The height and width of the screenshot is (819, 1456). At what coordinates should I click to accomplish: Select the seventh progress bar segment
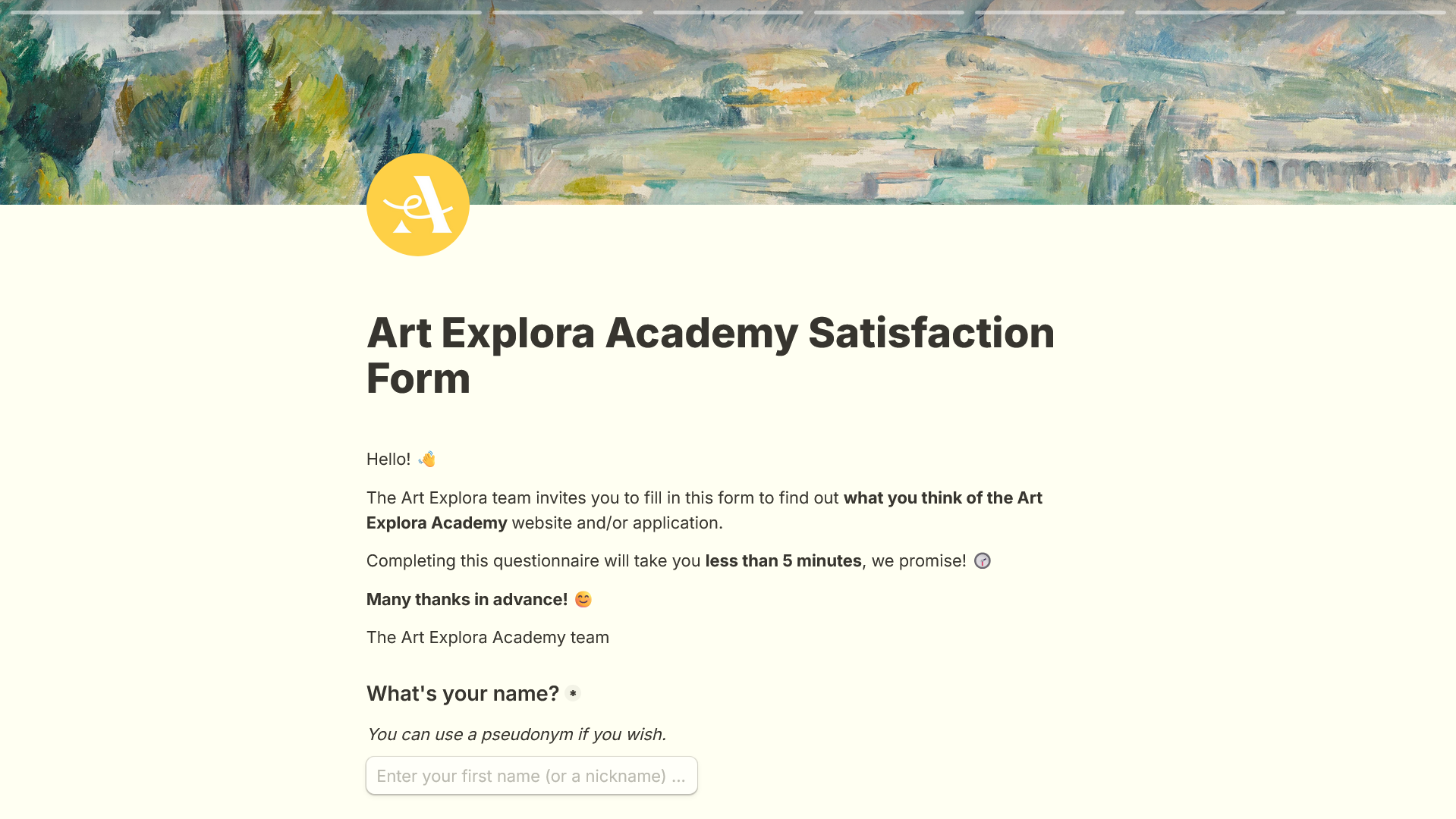(x=1049, y=12)
